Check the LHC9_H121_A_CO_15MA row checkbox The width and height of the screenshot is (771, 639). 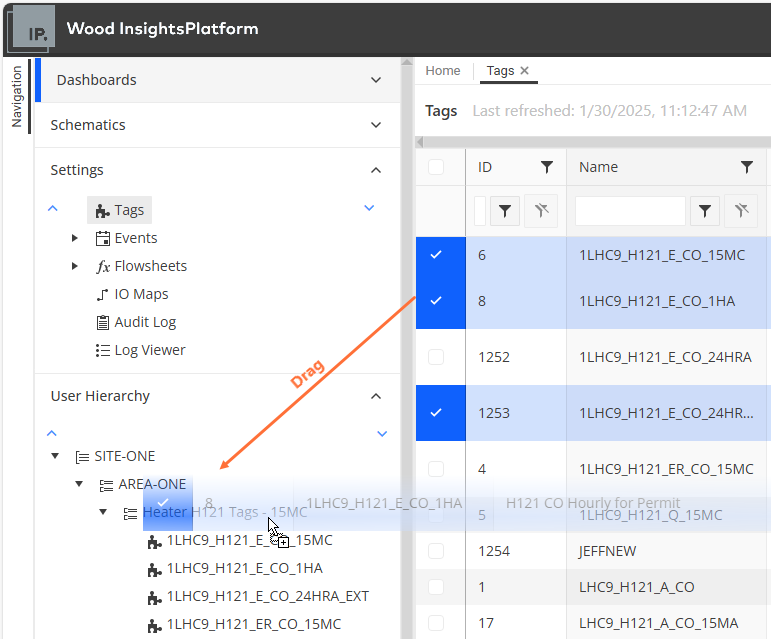point(436,623)
